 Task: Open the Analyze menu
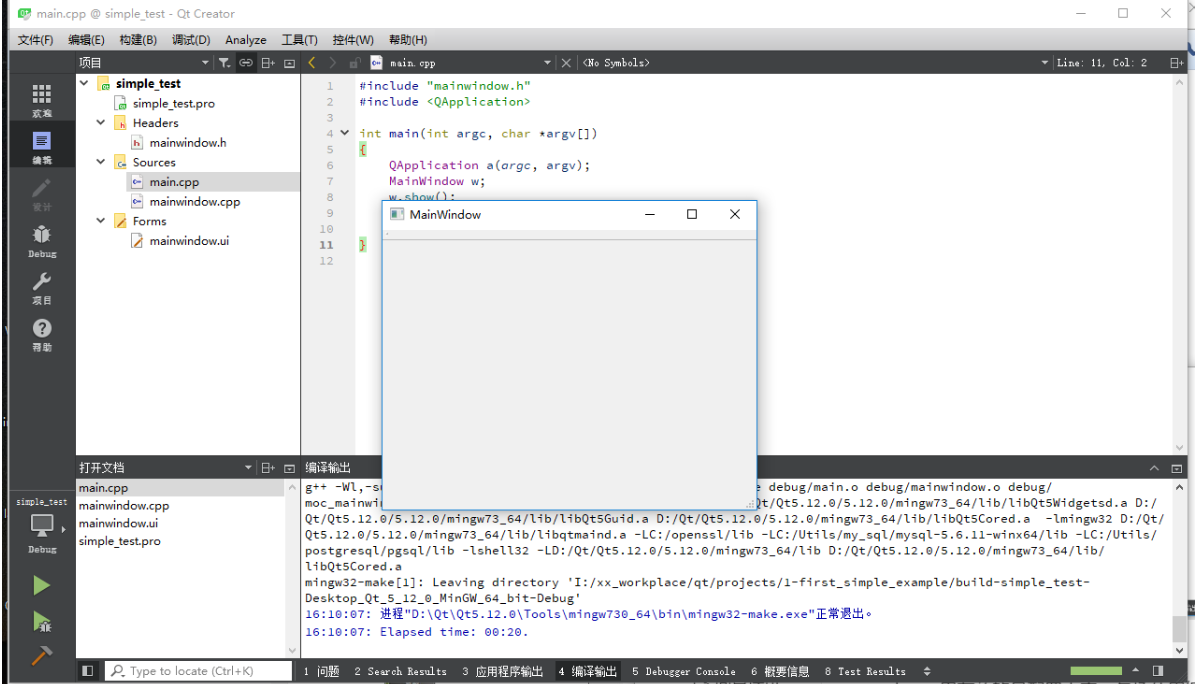click(245, 40)
